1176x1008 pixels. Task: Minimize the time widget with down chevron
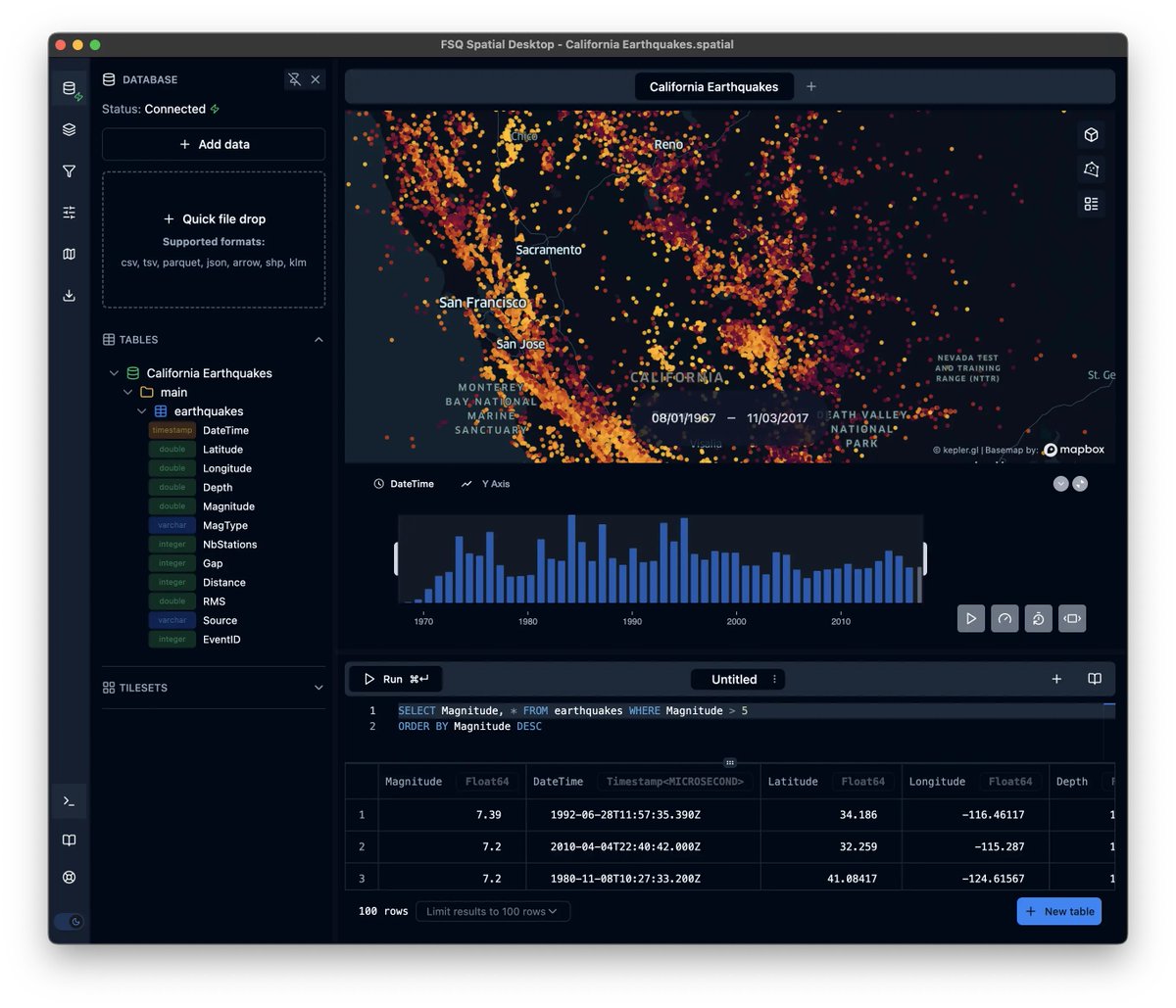pyautogui.click(x=1060, y=484)
